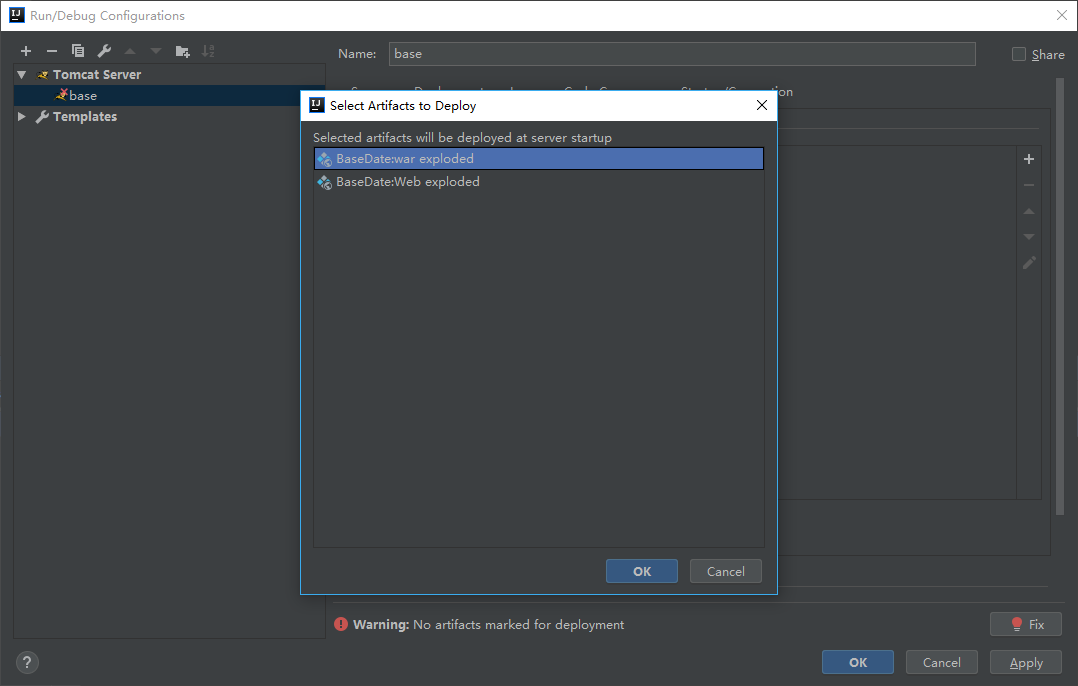This screenshot has height=686, width=1078.
Task: Select Templates in configuration tree
Action: (x=85, y=116)
